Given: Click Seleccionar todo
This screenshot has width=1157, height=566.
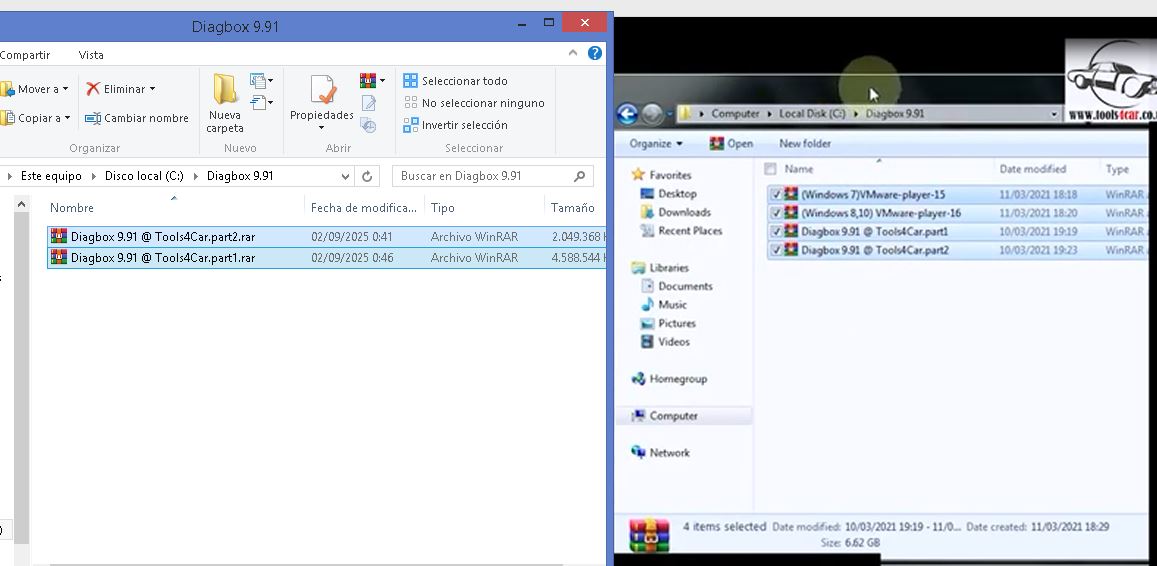Looking at the screenshot, I should point(455,81).
